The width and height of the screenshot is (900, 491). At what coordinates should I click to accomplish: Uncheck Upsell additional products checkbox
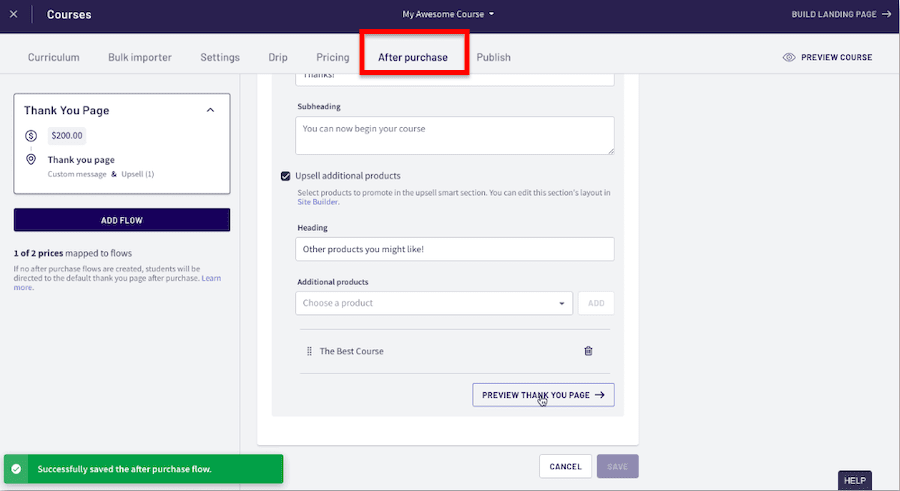[x=286, y=176]
